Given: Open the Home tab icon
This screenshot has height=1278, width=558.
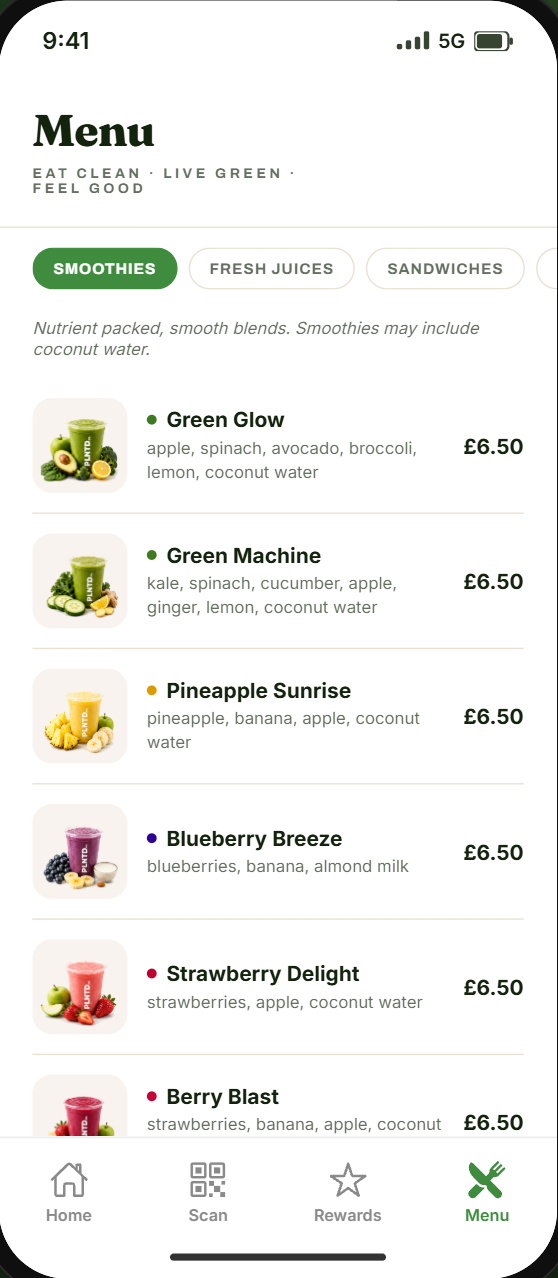Looking at the screenshot, I should (69, 1180).
